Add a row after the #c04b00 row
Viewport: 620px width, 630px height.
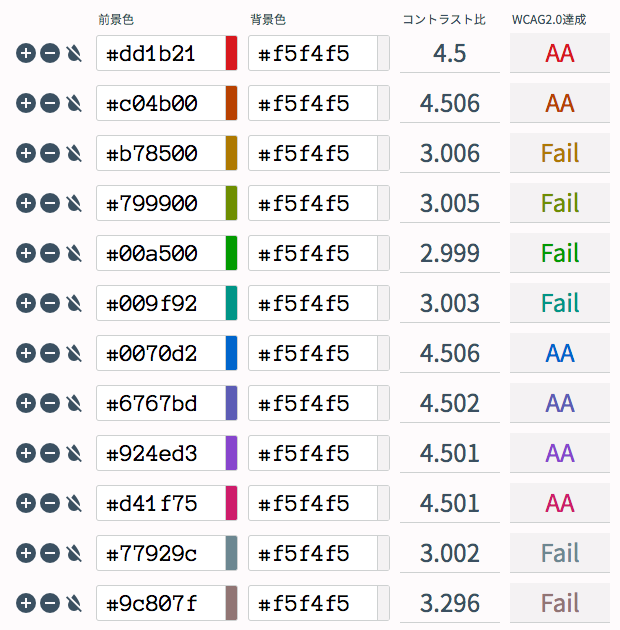point(26,103)
